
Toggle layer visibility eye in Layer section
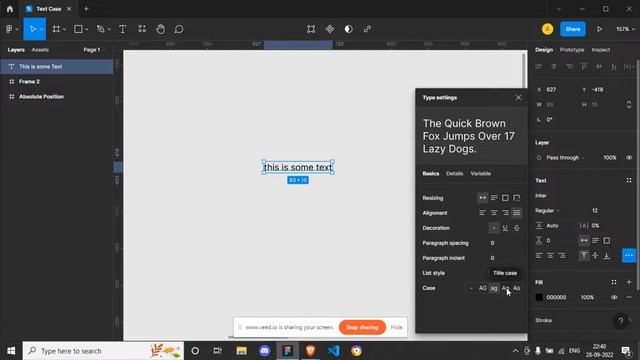(x=629, y=158)
